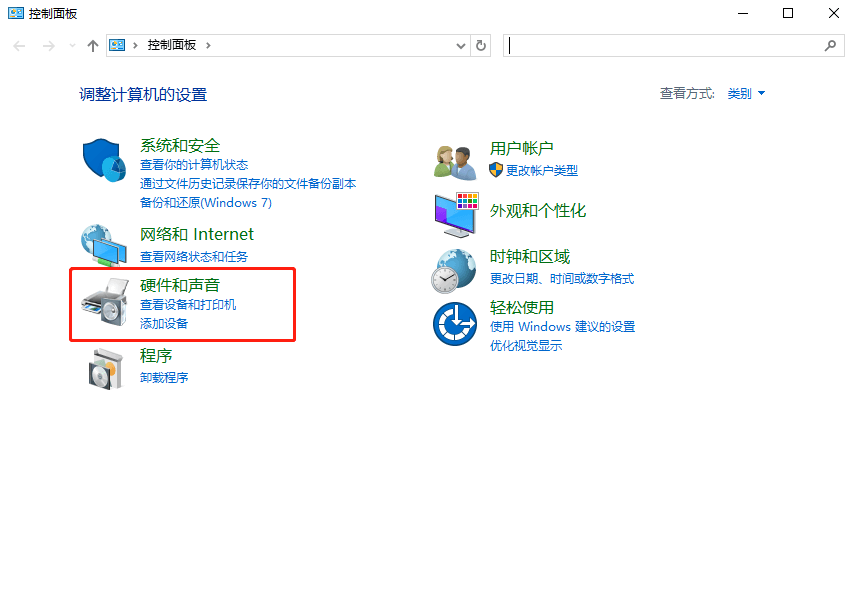
Task: Expand the address bar history dropdown
Action: click(x=460, y=45)
